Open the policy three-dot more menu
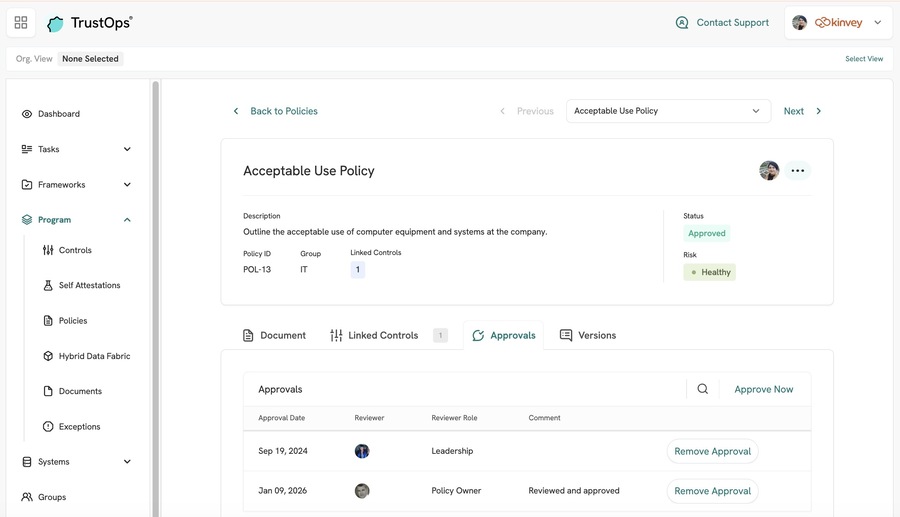Screen dimensions: 900x517 click(x=797, y=170)
